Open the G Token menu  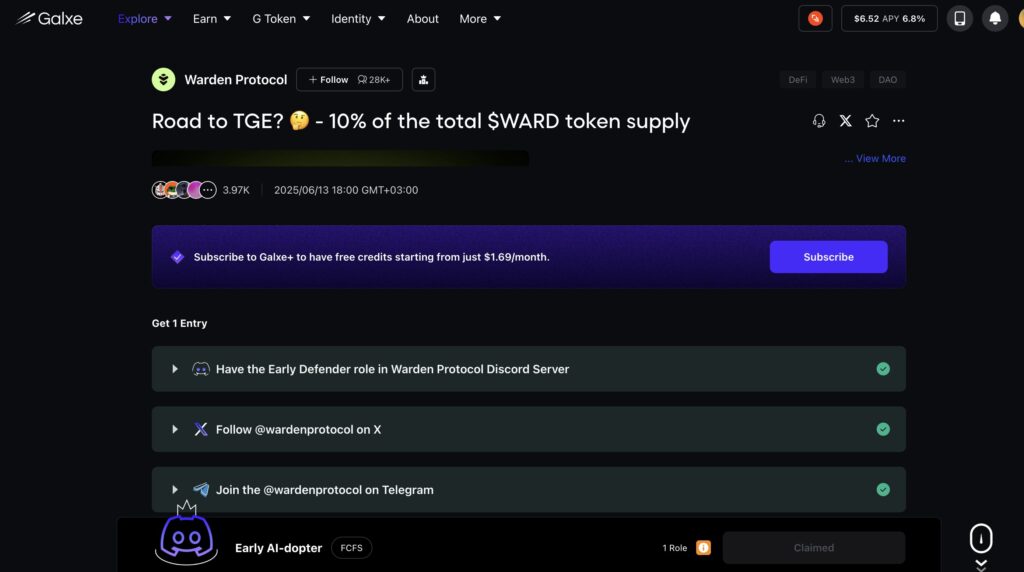coord(281,19)
